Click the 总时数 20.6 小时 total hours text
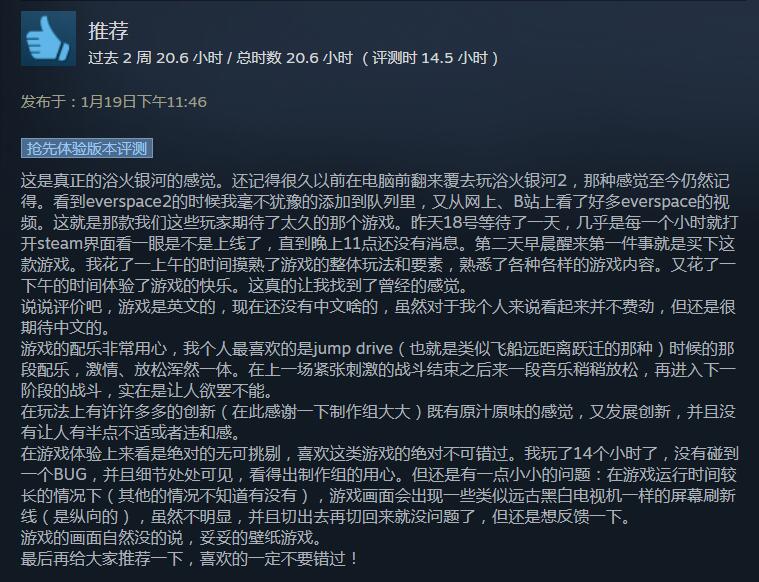The image size is (759, 582). (294, 58)
